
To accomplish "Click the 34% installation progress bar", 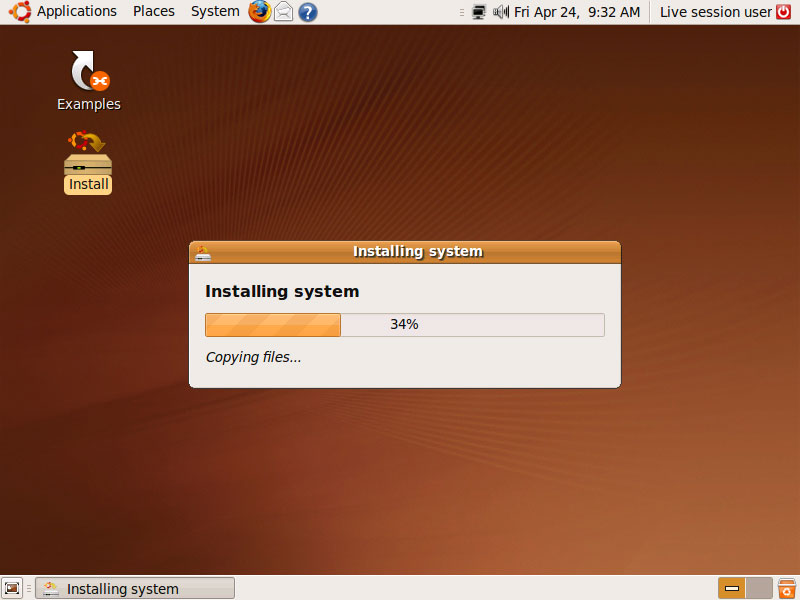I will [x=404, y=325].
